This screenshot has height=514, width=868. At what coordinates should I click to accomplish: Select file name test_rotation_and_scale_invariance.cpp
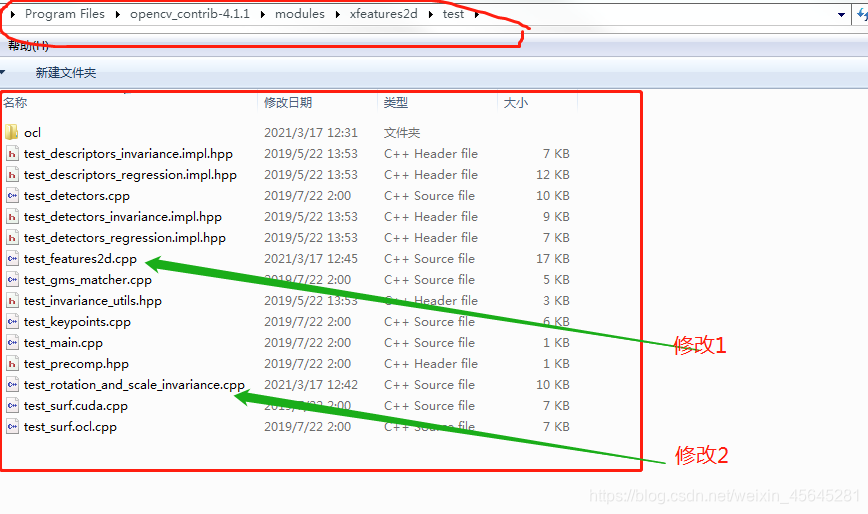pos(134,385)
